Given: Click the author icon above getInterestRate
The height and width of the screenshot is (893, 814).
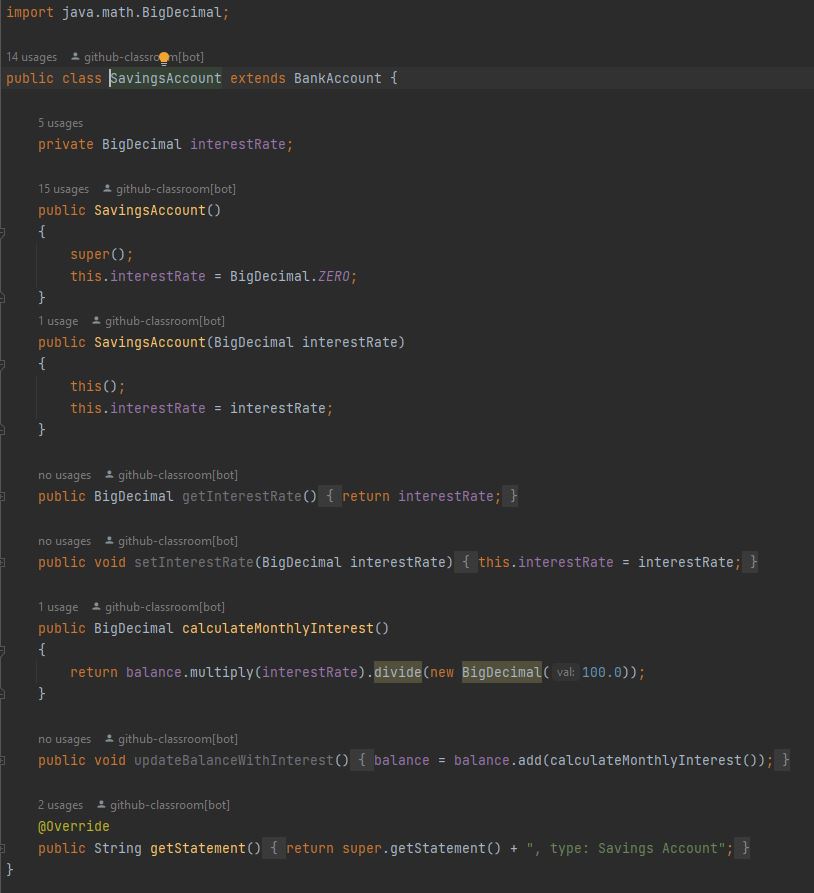Looking at the screenshot, I should [x=108, y=475].
